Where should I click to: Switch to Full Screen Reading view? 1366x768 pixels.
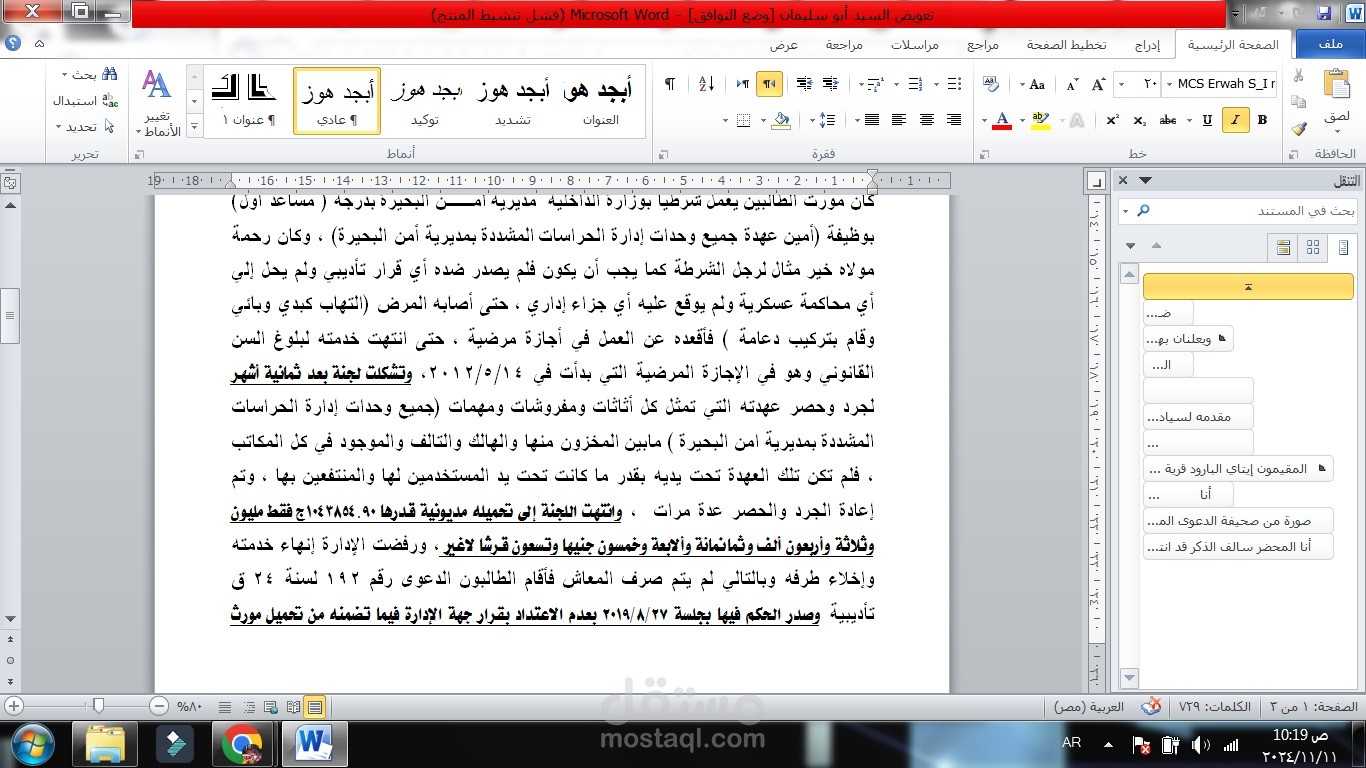coord(293,707)
